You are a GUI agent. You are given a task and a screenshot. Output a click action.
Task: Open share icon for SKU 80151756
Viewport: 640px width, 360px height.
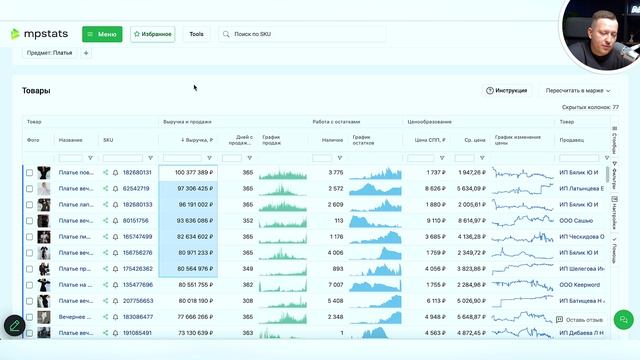pos(106,221)
